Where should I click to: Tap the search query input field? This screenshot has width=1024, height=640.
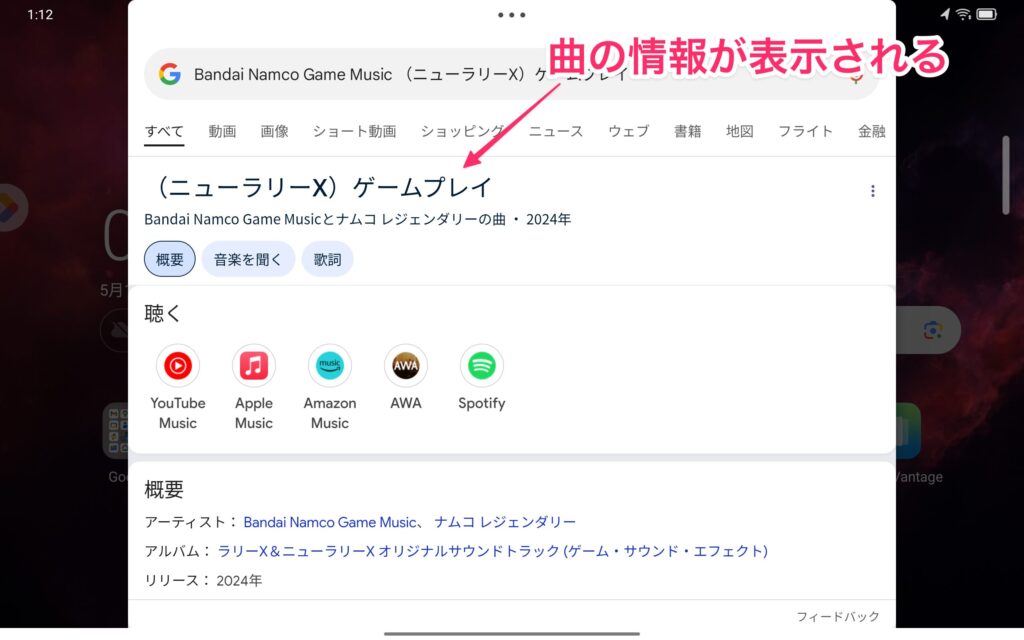tap(511, 74)
